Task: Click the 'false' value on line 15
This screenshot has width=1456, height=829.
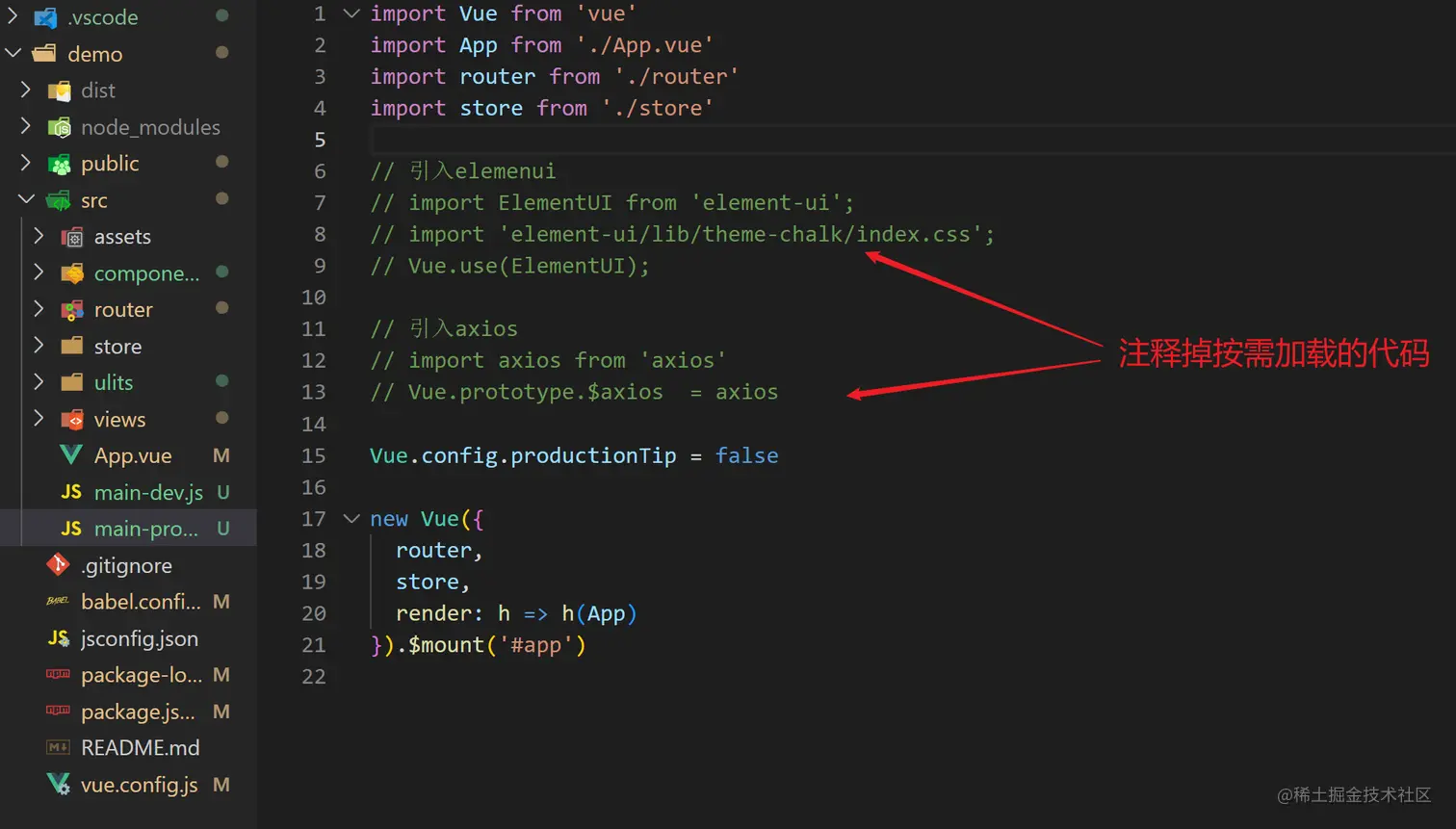Action: 746,455
